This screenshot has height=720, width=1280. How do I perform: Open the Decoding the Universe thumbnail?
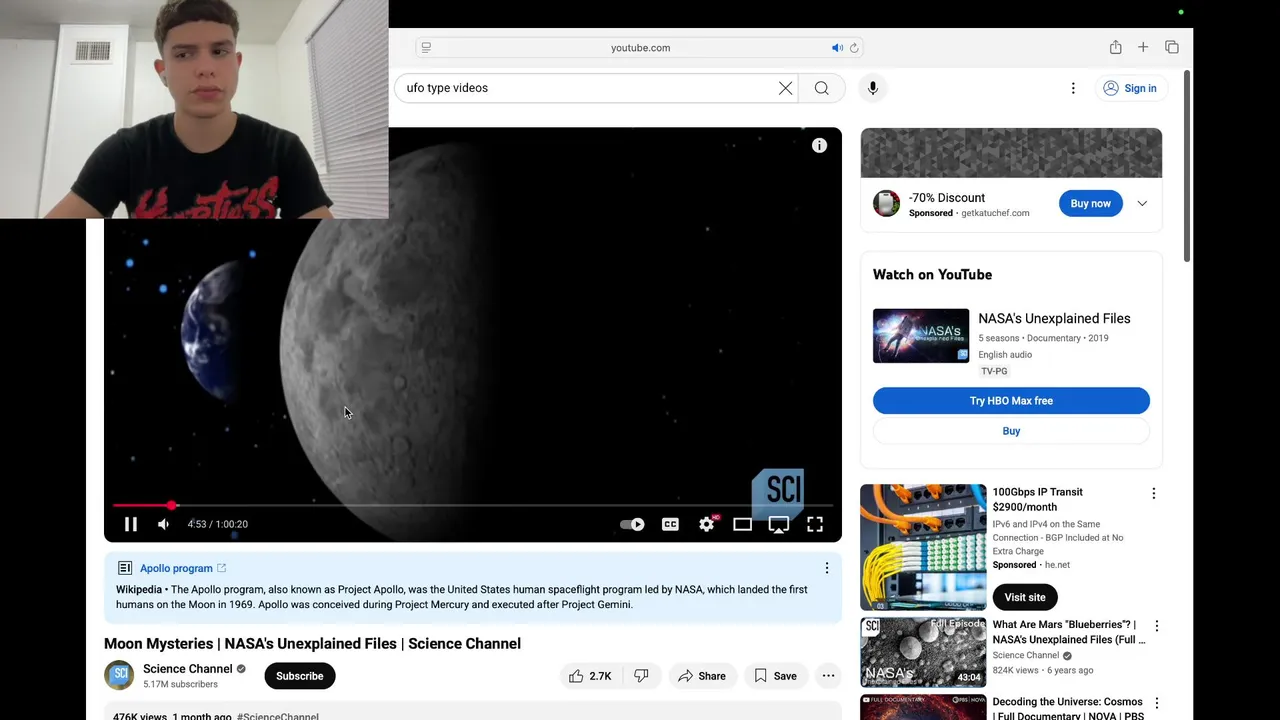click(x=923, y=707)
